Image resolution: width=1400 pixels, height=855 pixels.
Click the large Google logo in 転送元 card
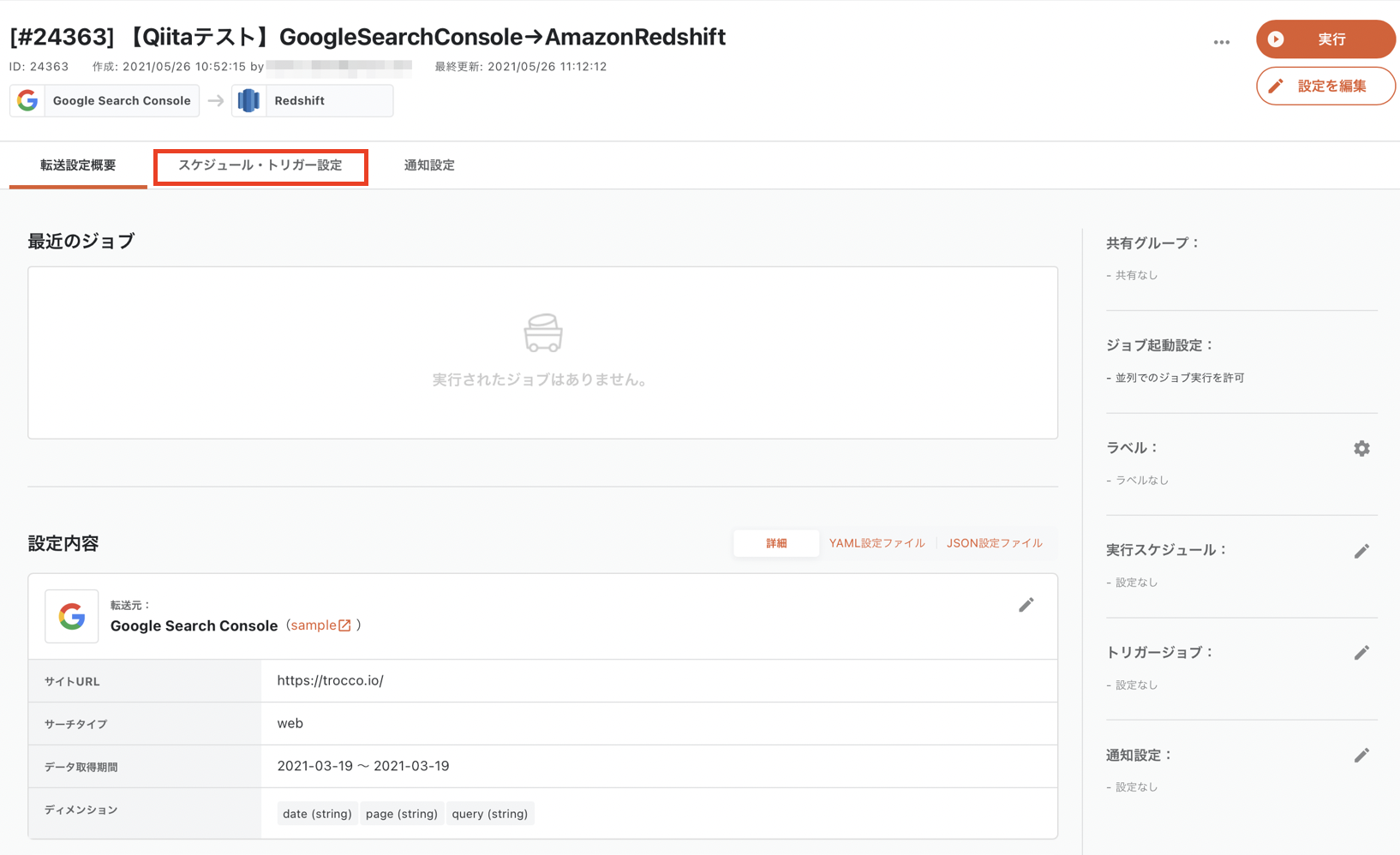72,616
